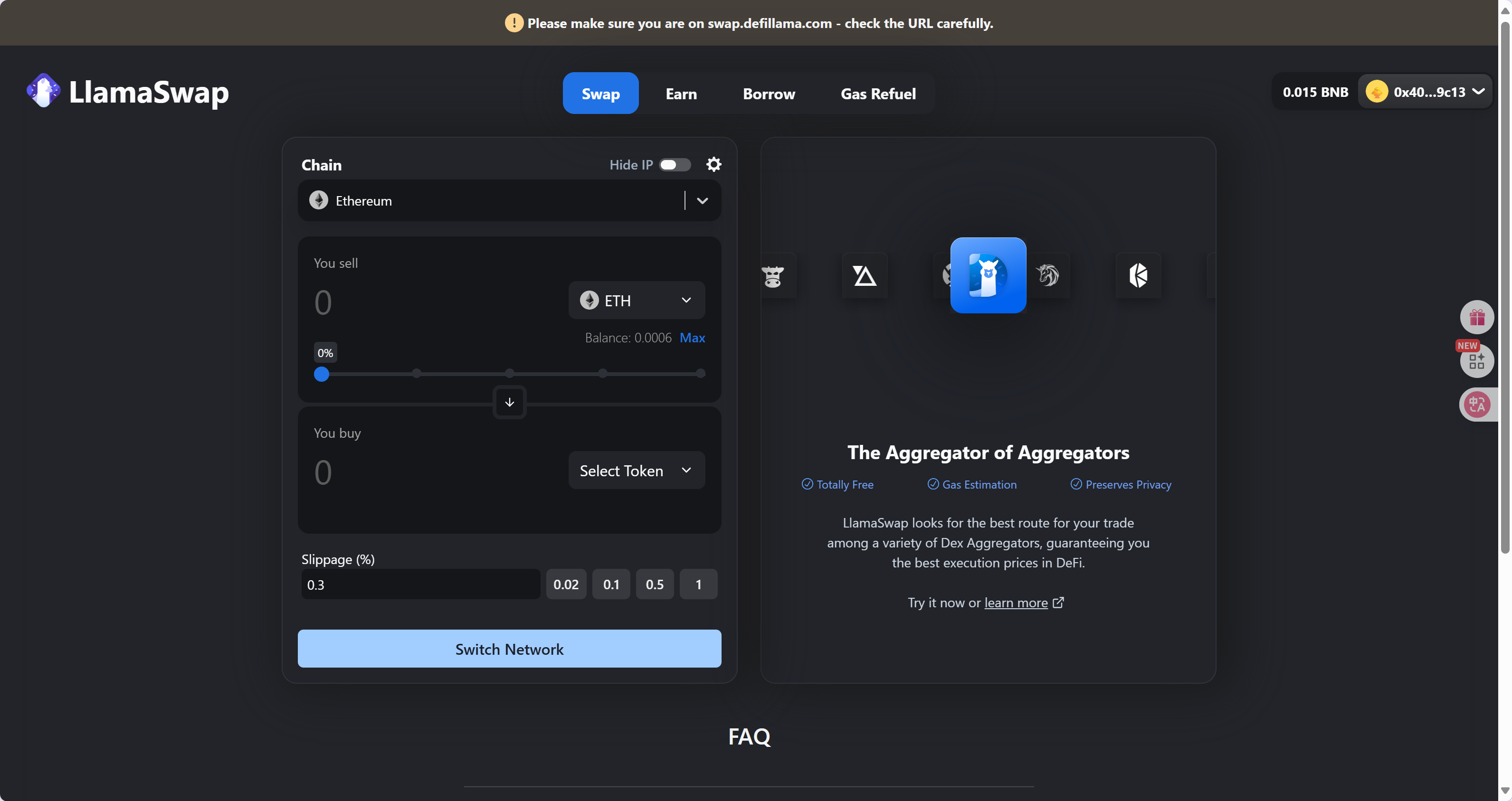Set slippage to 0.02
Image resolution: width=1512 pixels, height=801 pixels.
pos(566,584)
